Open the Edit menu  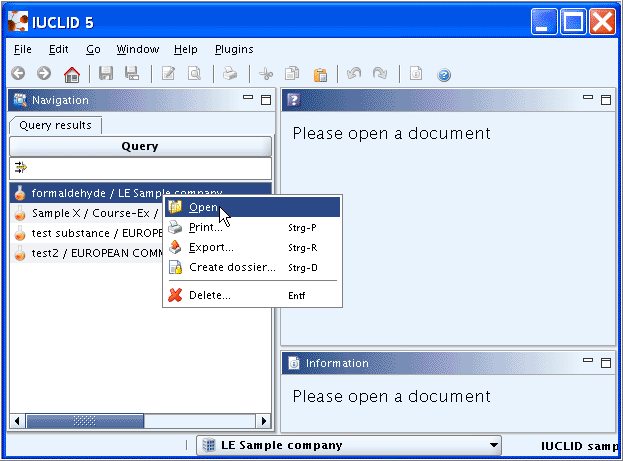58,49
